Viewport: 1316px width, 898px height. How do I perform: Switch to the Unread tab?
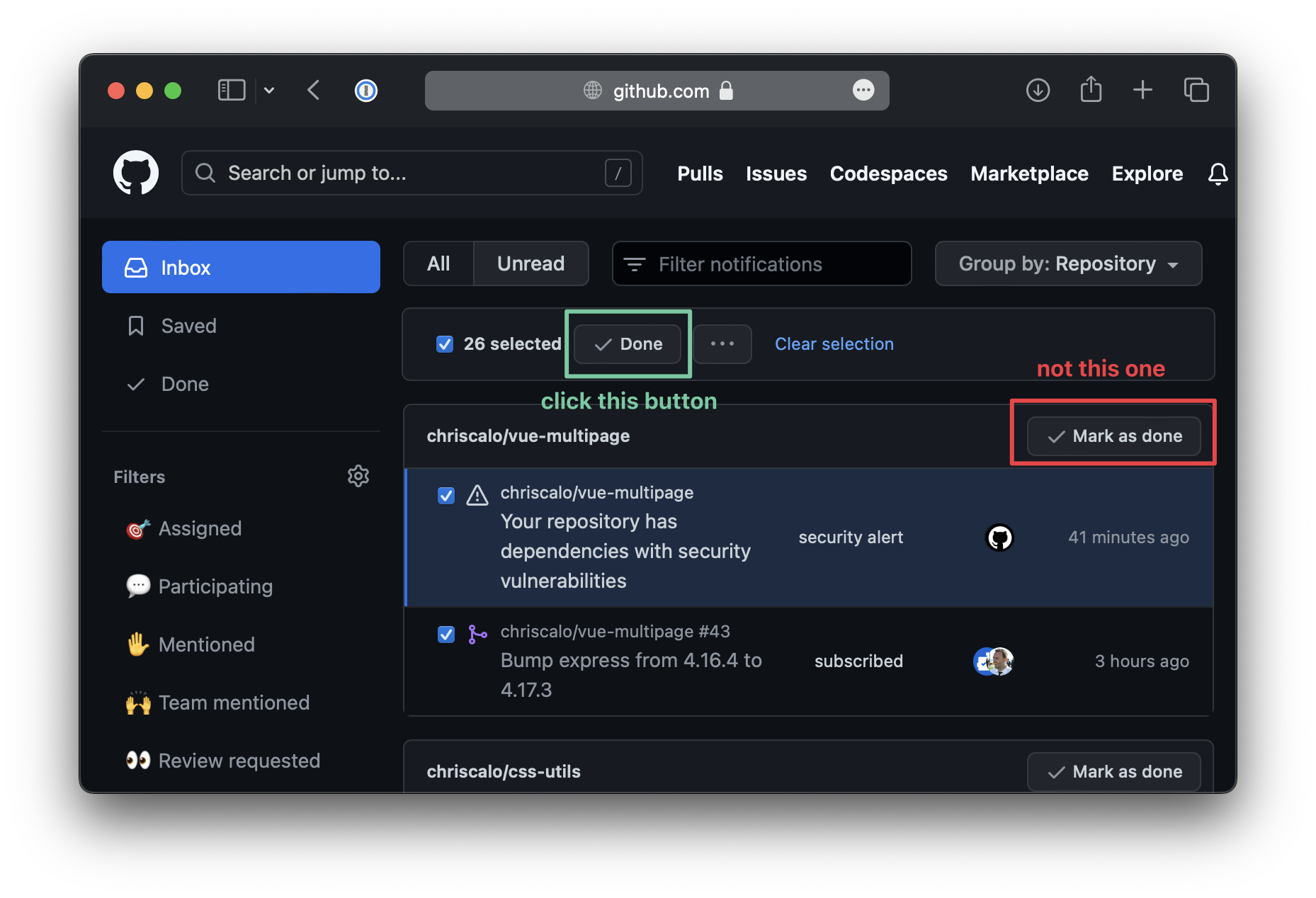(531, 263)
